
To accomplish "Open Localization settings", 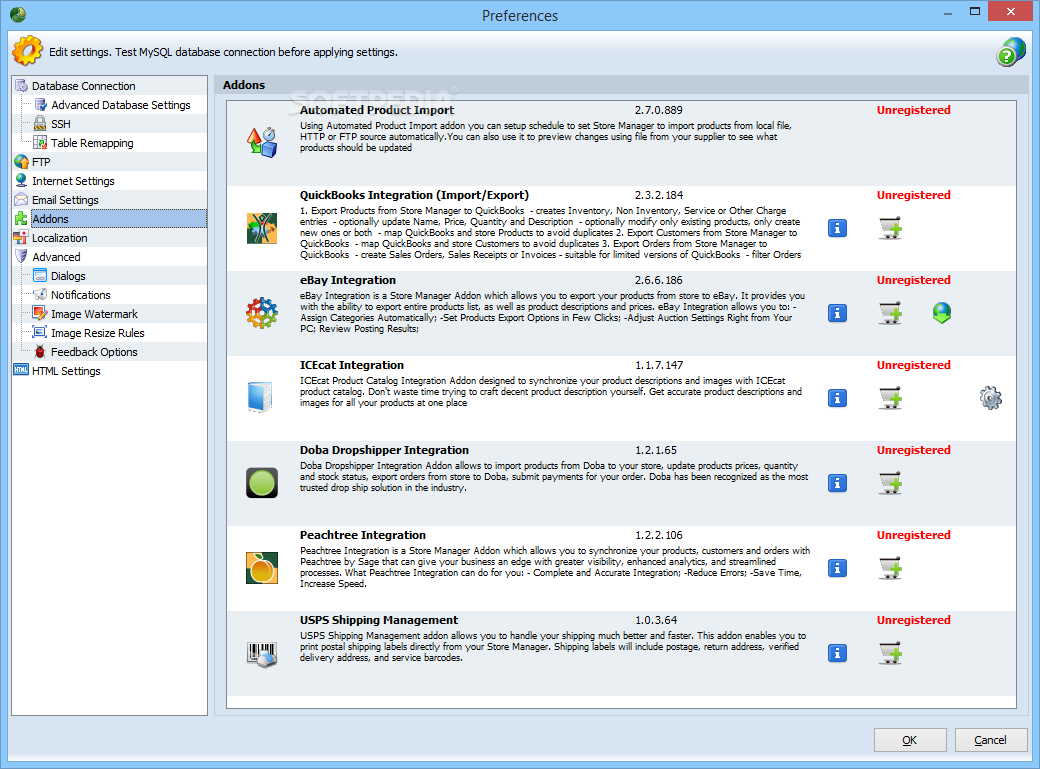I will pyautogui.click(x=60, y=238).
